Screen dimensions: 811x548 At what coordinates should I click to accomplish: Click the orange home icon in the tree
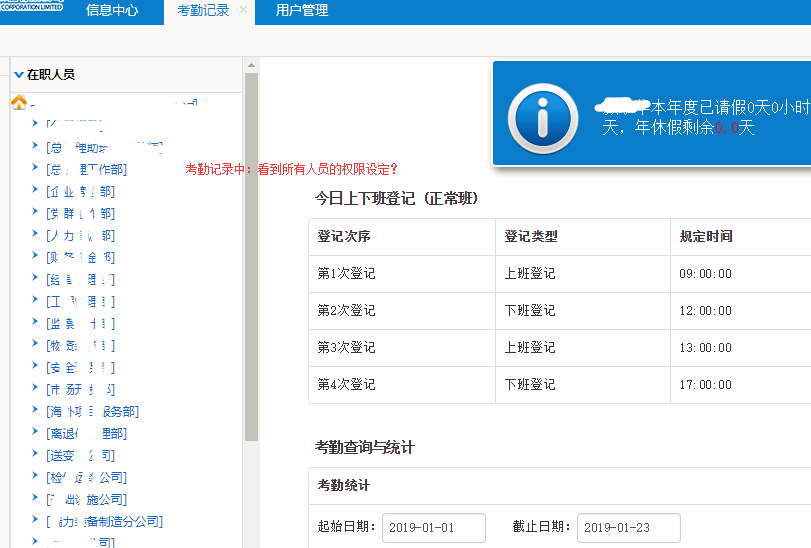point(18,102)
